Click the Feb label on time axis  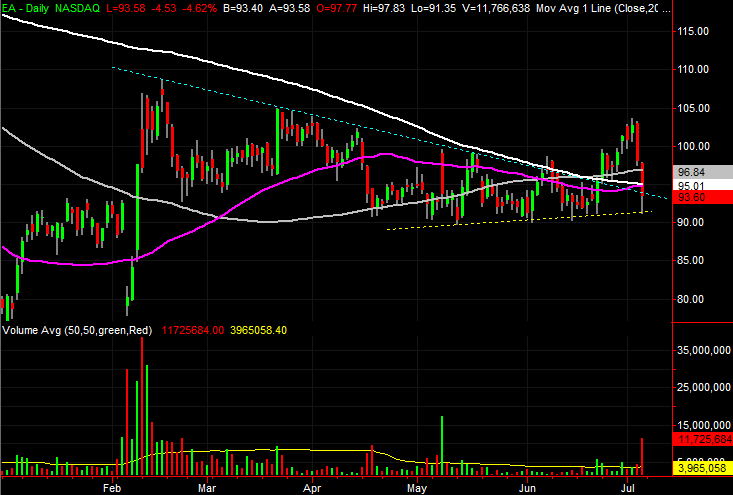point(112,488)
